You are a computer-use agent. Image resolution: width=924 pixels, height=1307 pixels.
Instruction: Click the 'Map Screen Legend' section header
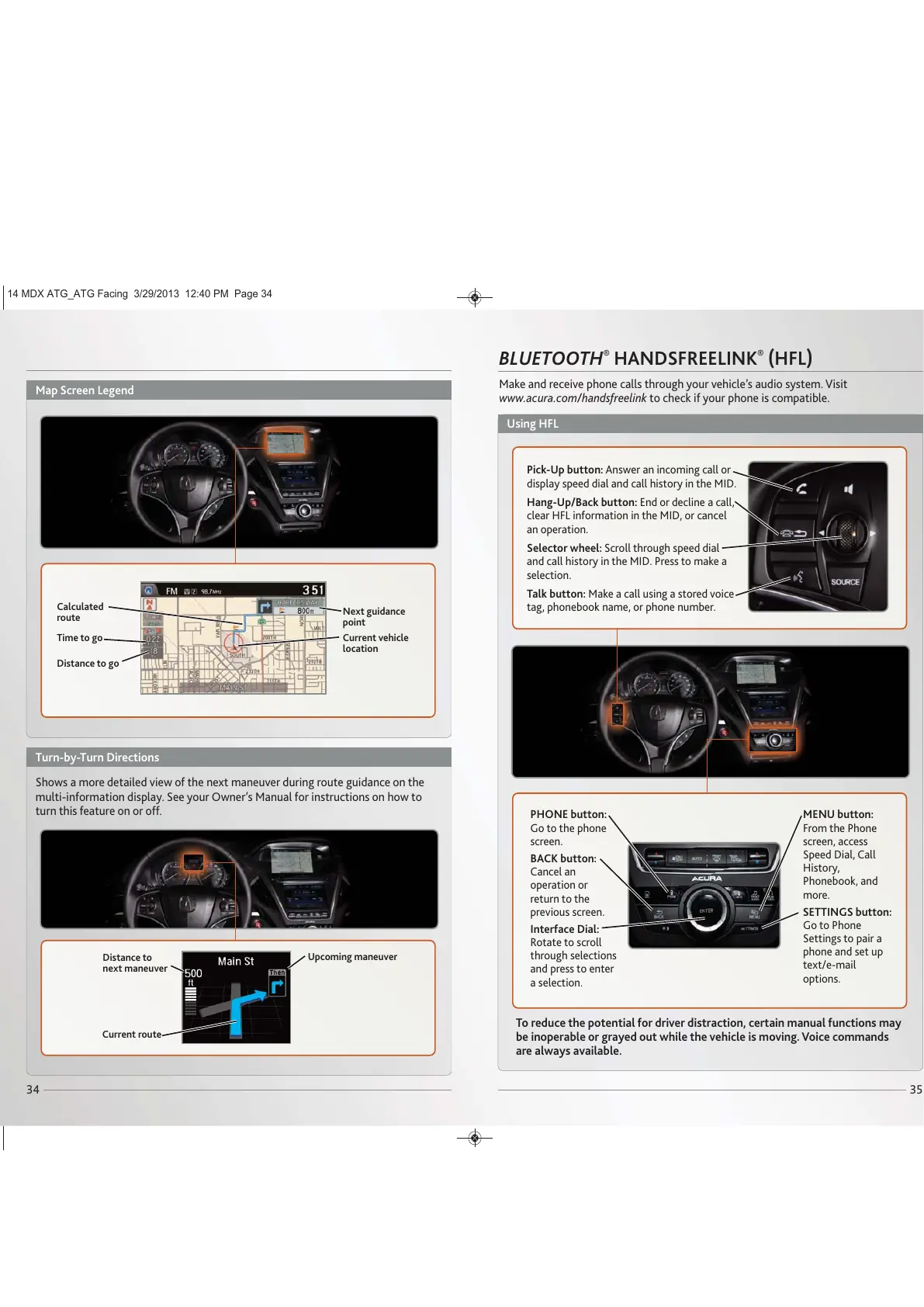pos(239,390)
